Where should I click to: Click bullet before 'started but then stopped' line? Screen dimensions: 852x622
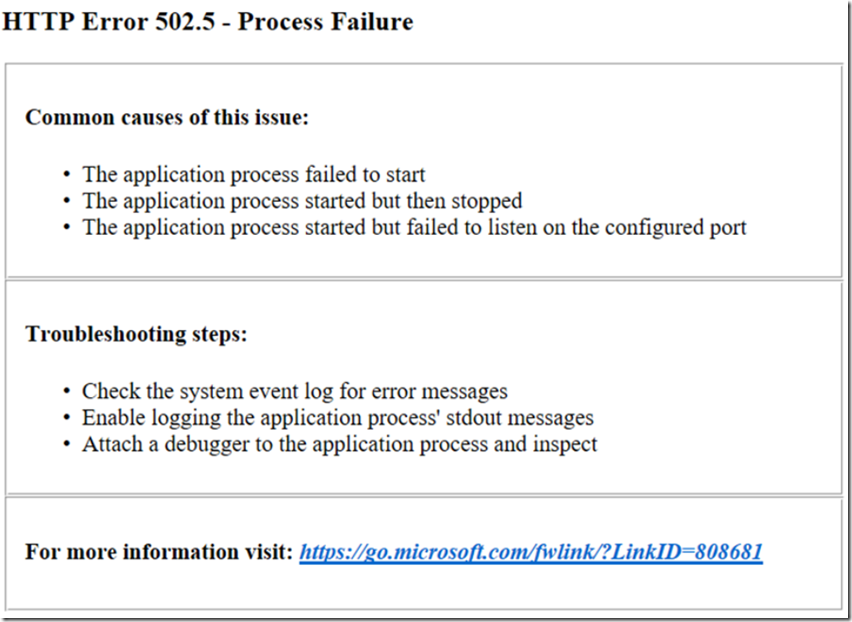pos(67,201)
